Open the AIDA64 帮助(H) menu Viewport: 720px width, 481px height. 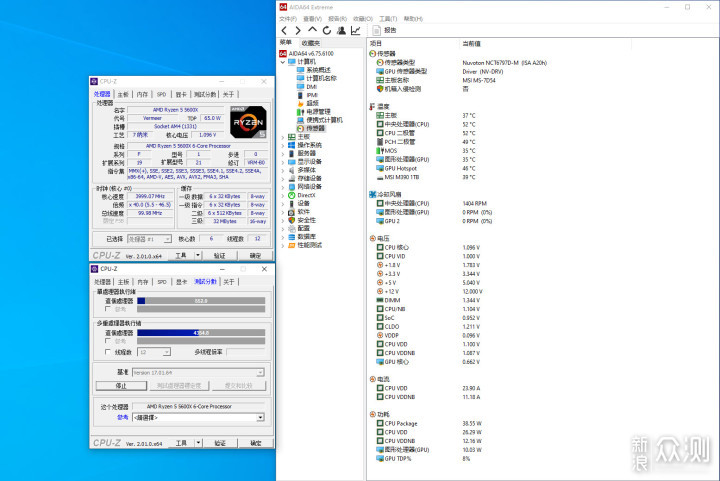pyautogui.click(x=413, y=19)
